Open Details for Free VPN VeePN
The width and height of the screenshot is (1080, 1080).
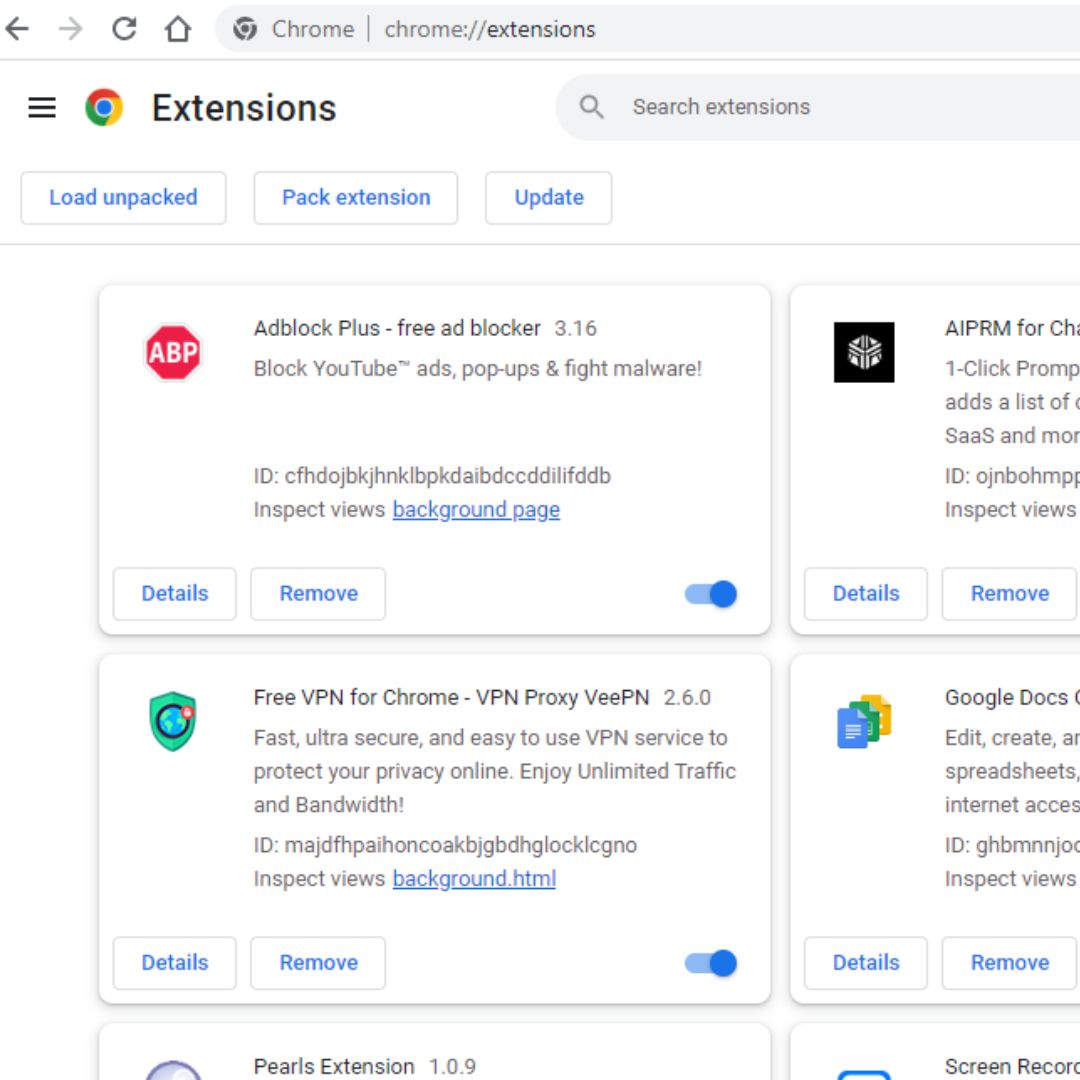point(175,963)
